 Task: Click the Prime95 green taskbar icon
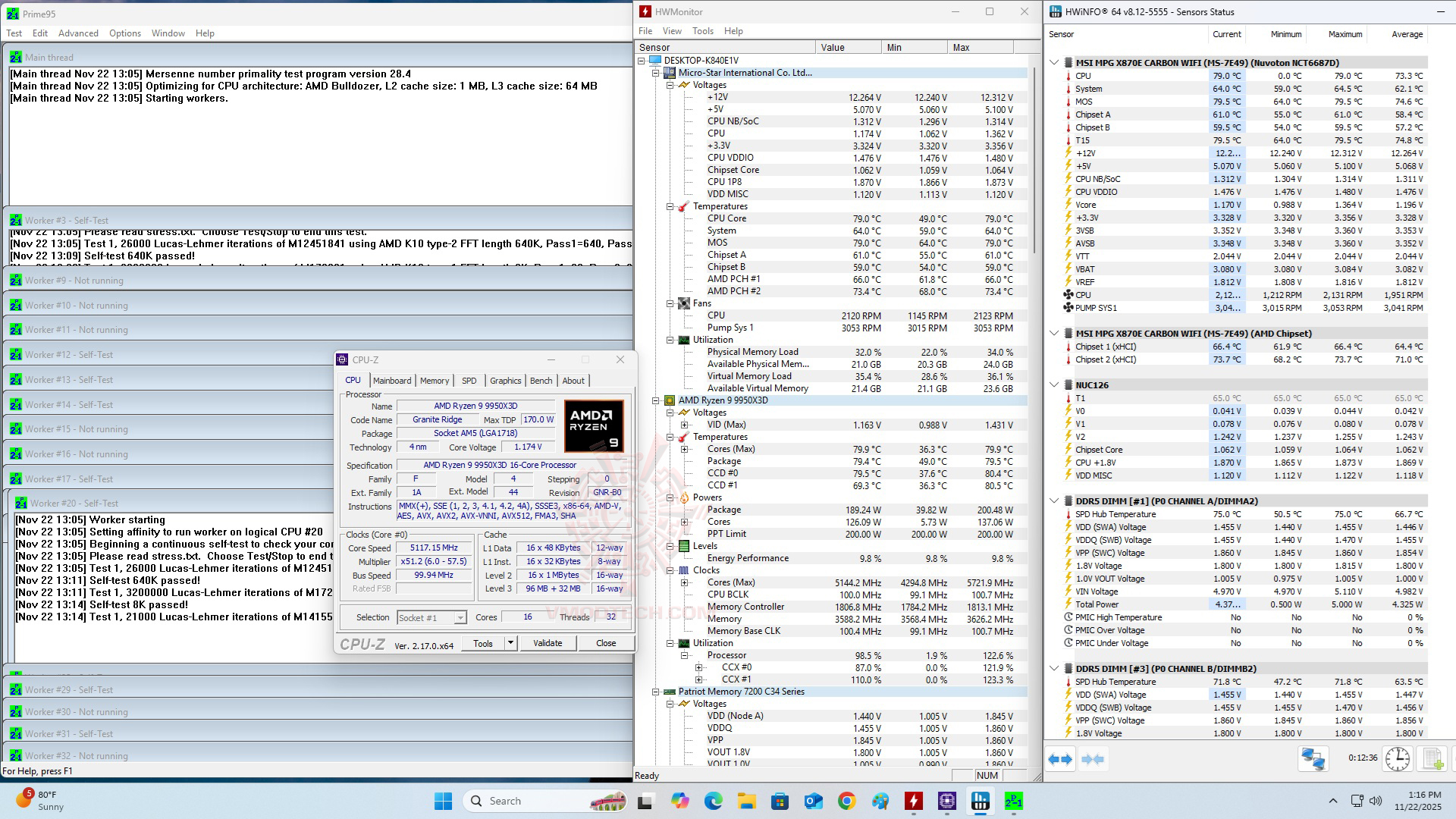pyautogui.click(x=1013, y=801)
